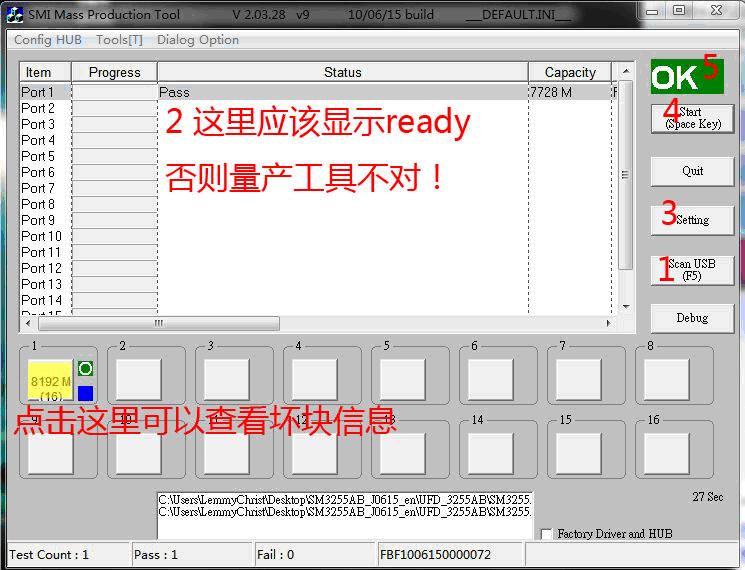Open the Tools[T] menu

[119, 40]
